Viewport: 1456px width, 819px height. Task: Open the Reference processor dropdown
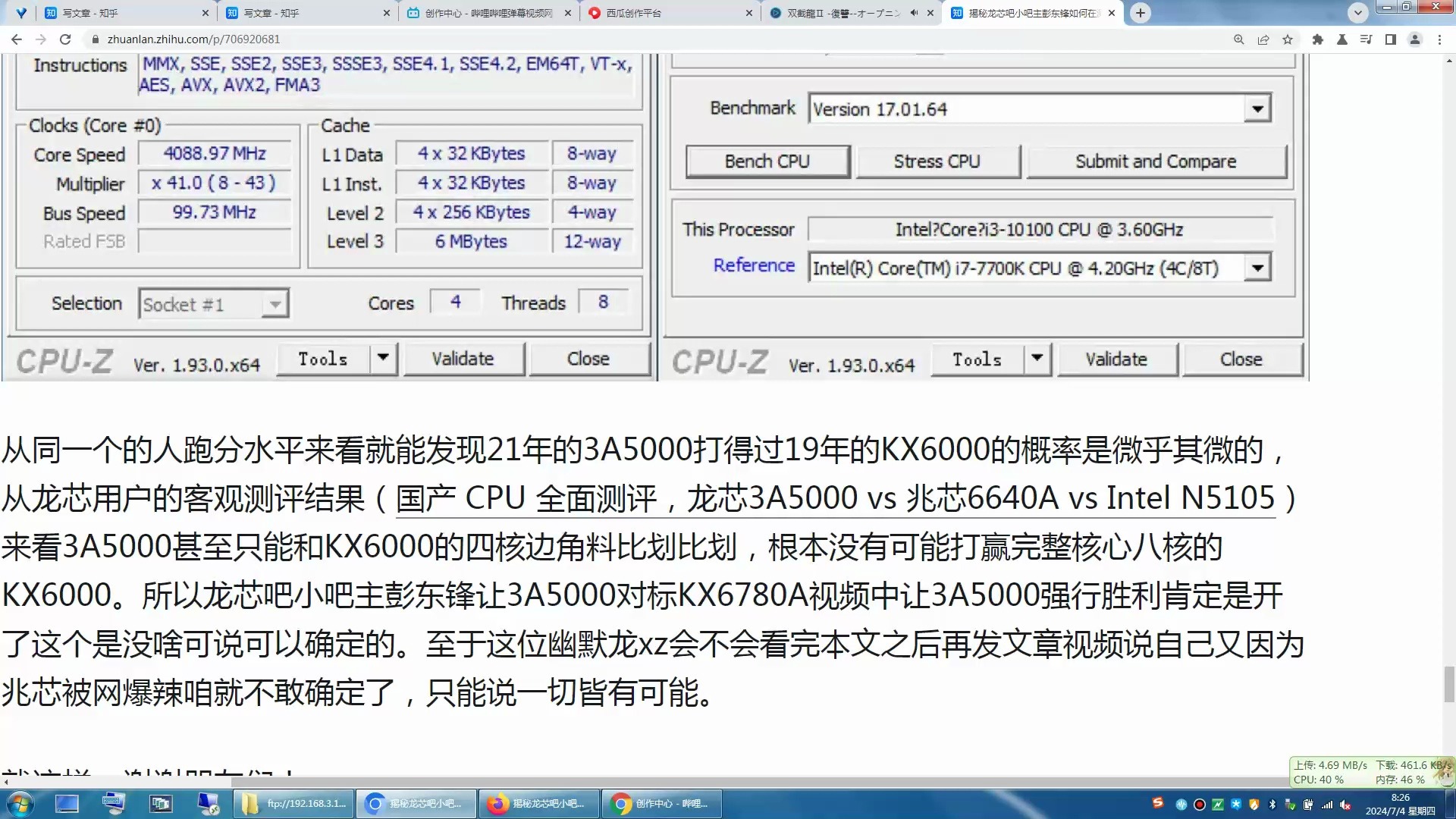1257,268
